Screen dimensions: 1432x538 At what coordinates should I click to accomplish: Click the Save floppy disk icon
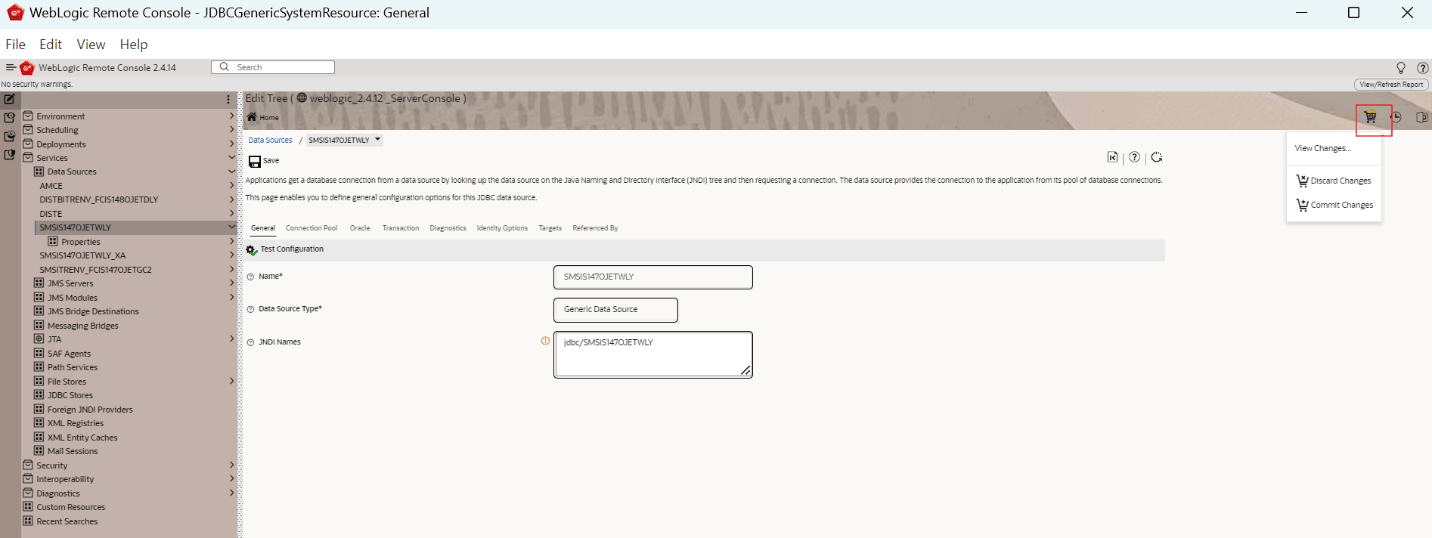click(x=254, y=161)
